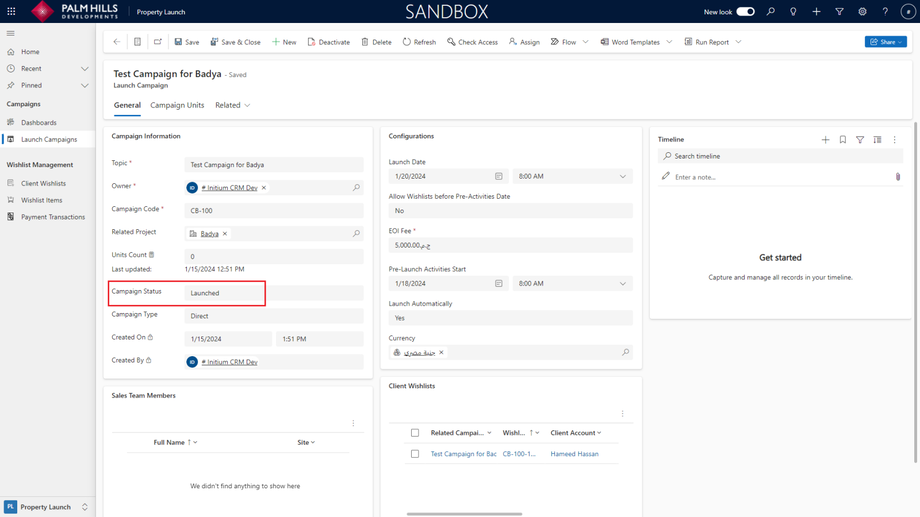Open the search magnifier in the top bar
The width and height of the screenshot is (920, 517).
coord(770,12)
